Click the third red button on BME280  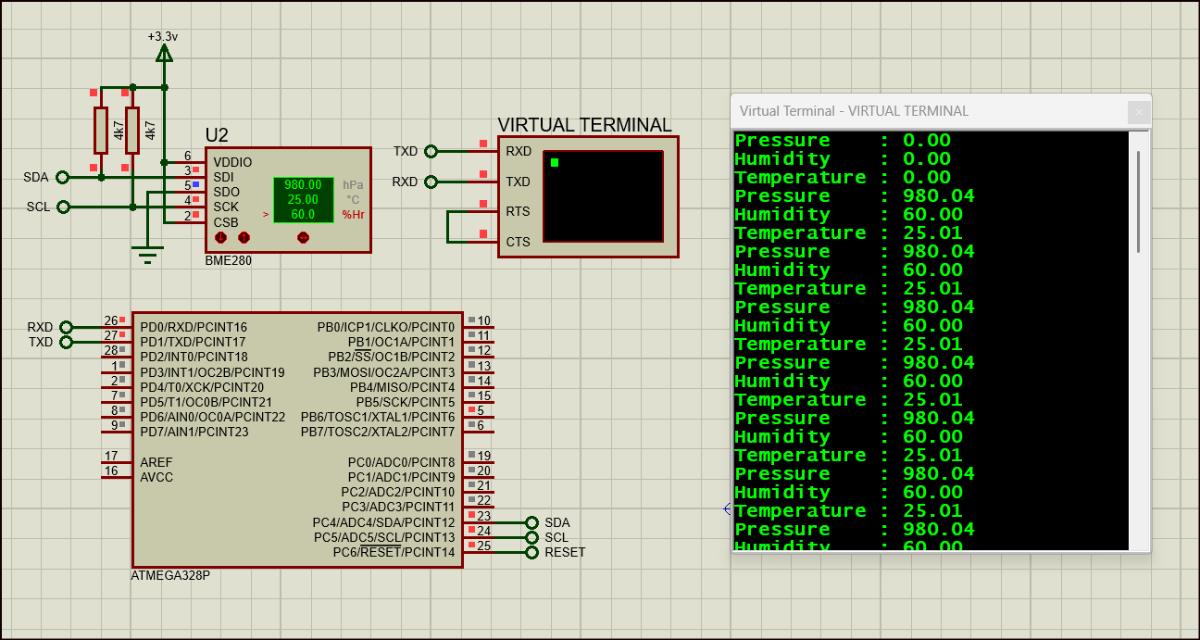point(303,238)
